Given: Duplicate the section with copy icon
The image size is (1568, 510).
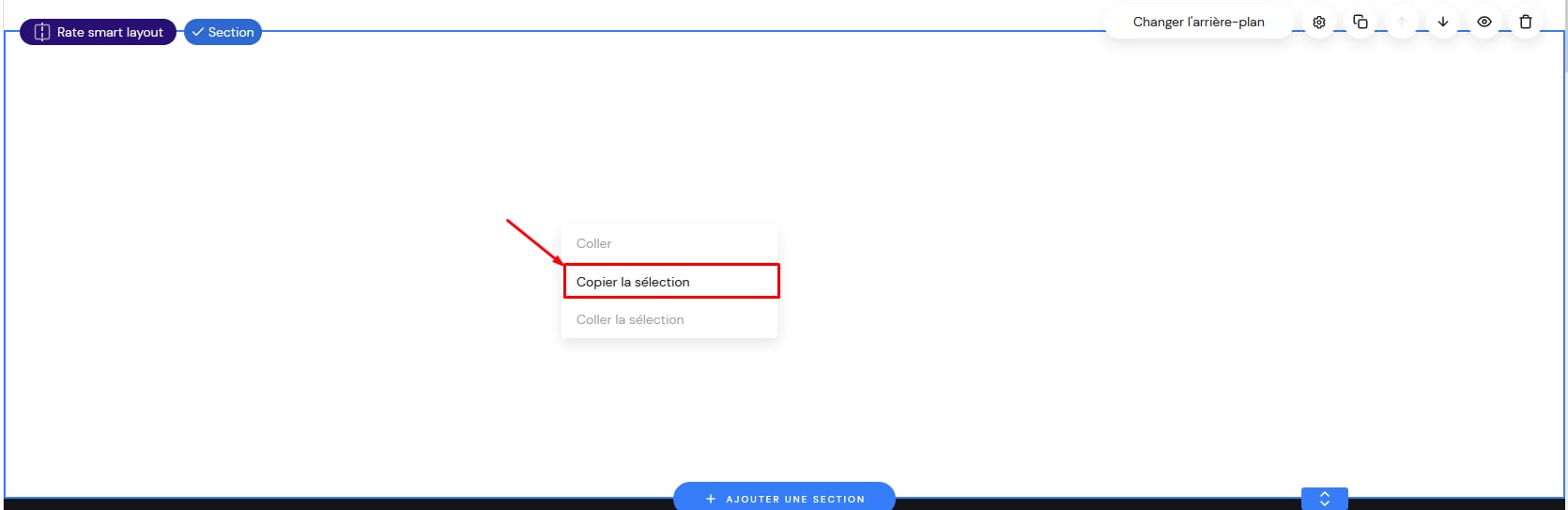Looking at the screenshot, I should (1360, 23).
